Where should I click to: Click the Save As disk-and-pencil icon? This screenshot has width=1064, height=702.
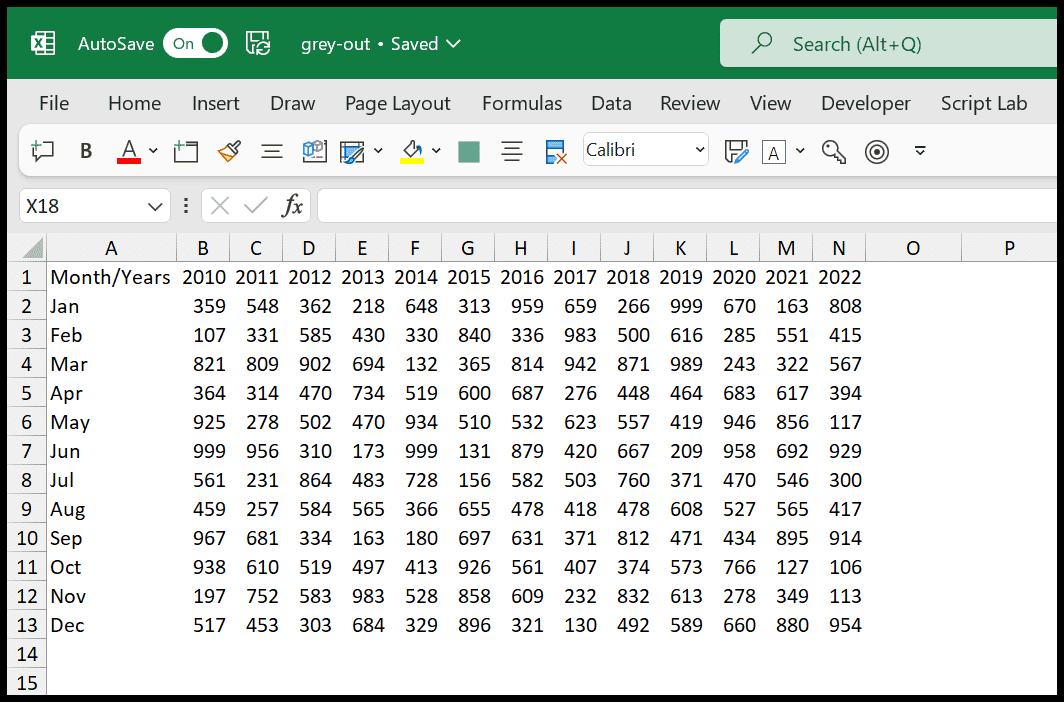[736, 151]
